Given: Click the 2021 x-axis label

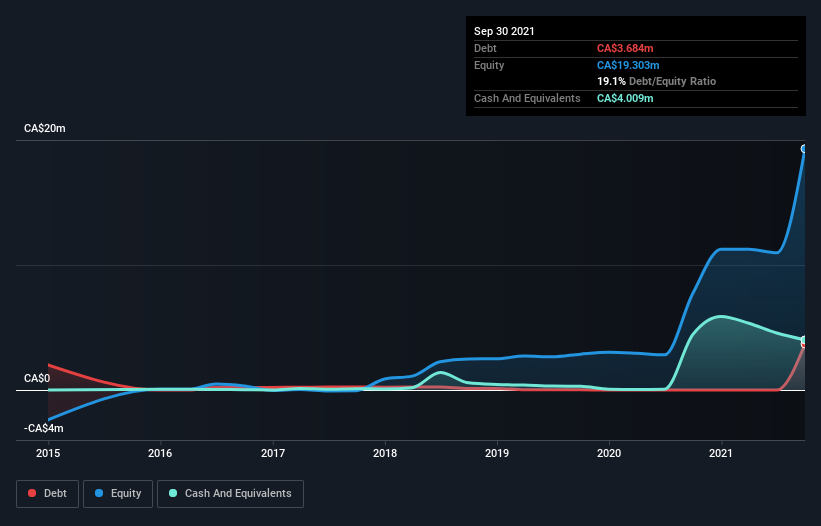Looking at the screenshot, I should (721, 453).
